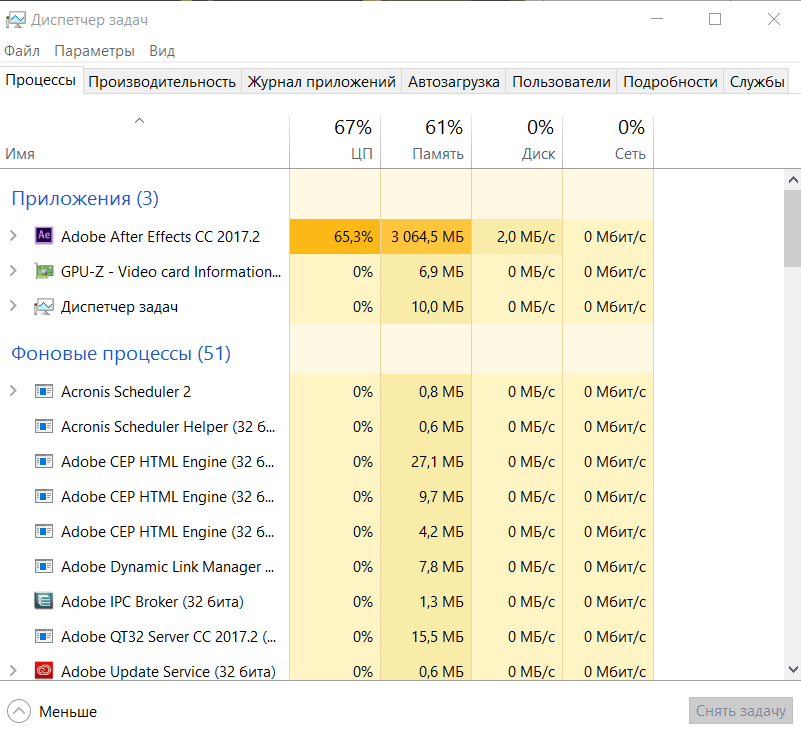Click the Adobe IPC Broker icon

[x=44, y=601]
